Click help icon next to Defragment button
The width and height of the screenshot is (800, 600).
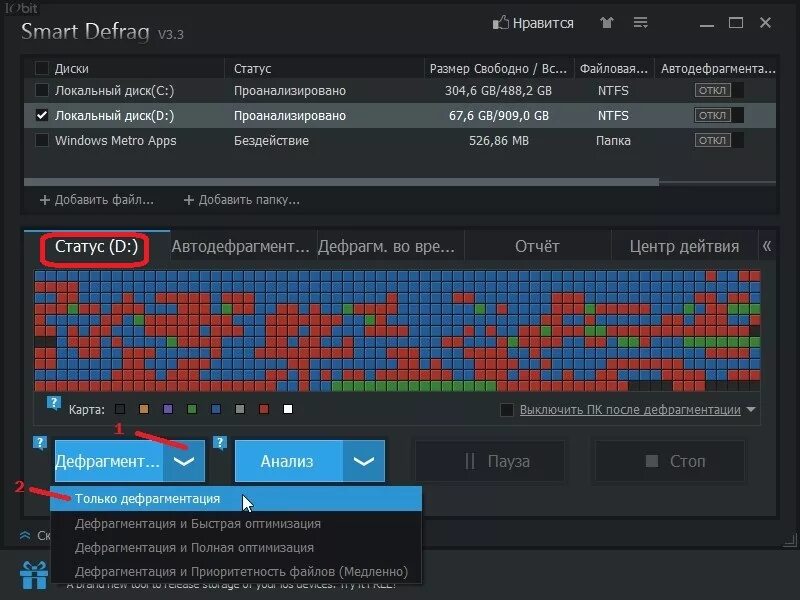point(40,442)
